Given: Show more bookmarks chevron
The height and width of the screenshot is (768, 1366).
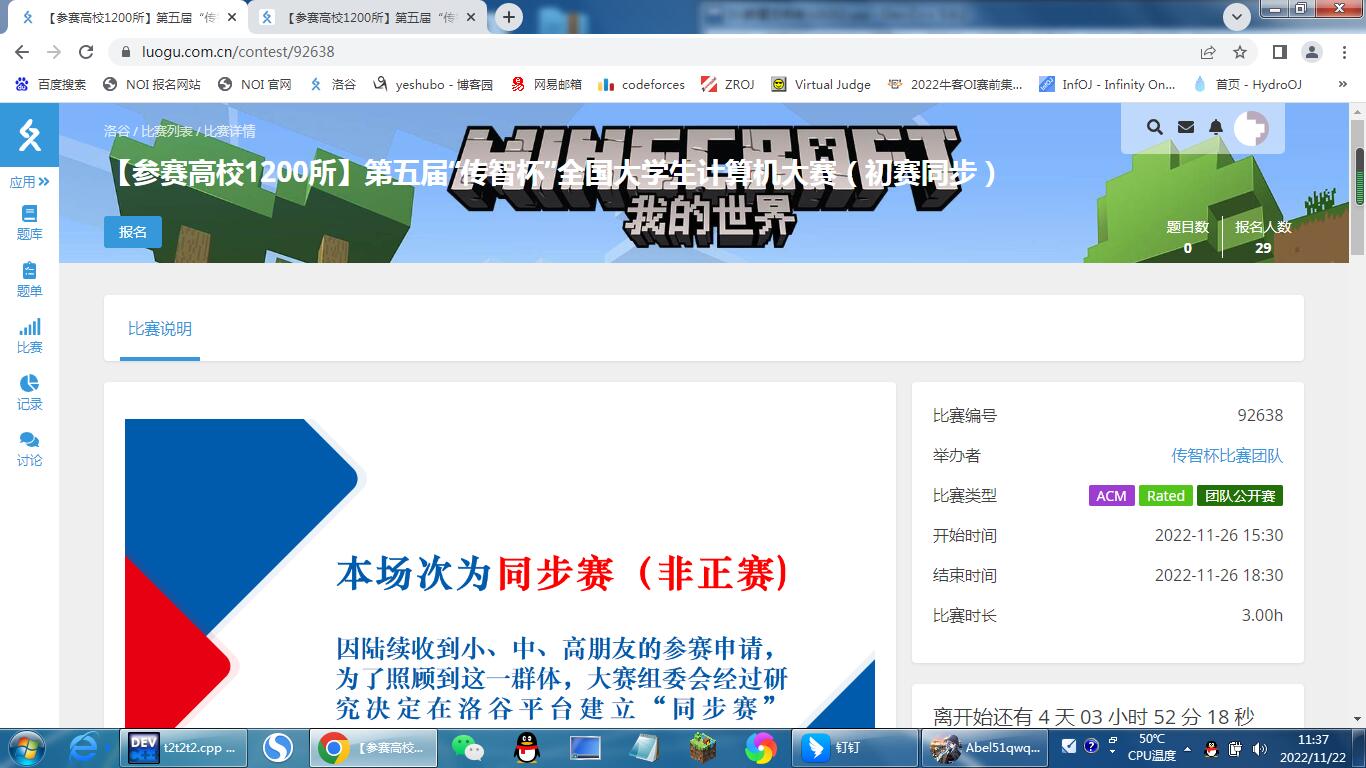Looking at the screenshot, I should coord(1342,85).
